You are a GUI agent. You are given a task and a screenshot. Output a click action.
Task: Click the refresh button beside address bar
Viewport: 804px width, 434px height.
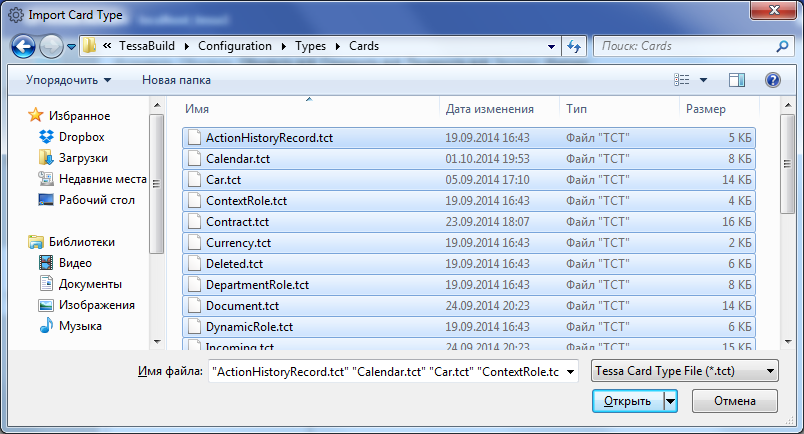coord(575,47)
